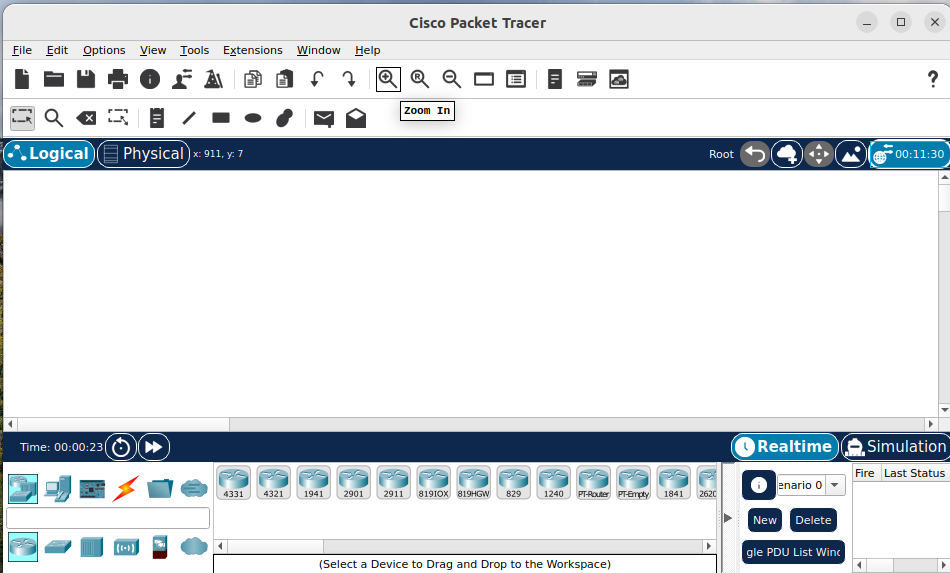Create a new file with the New icon
Viewport: 950px width, 573px height.
[22, 79]
